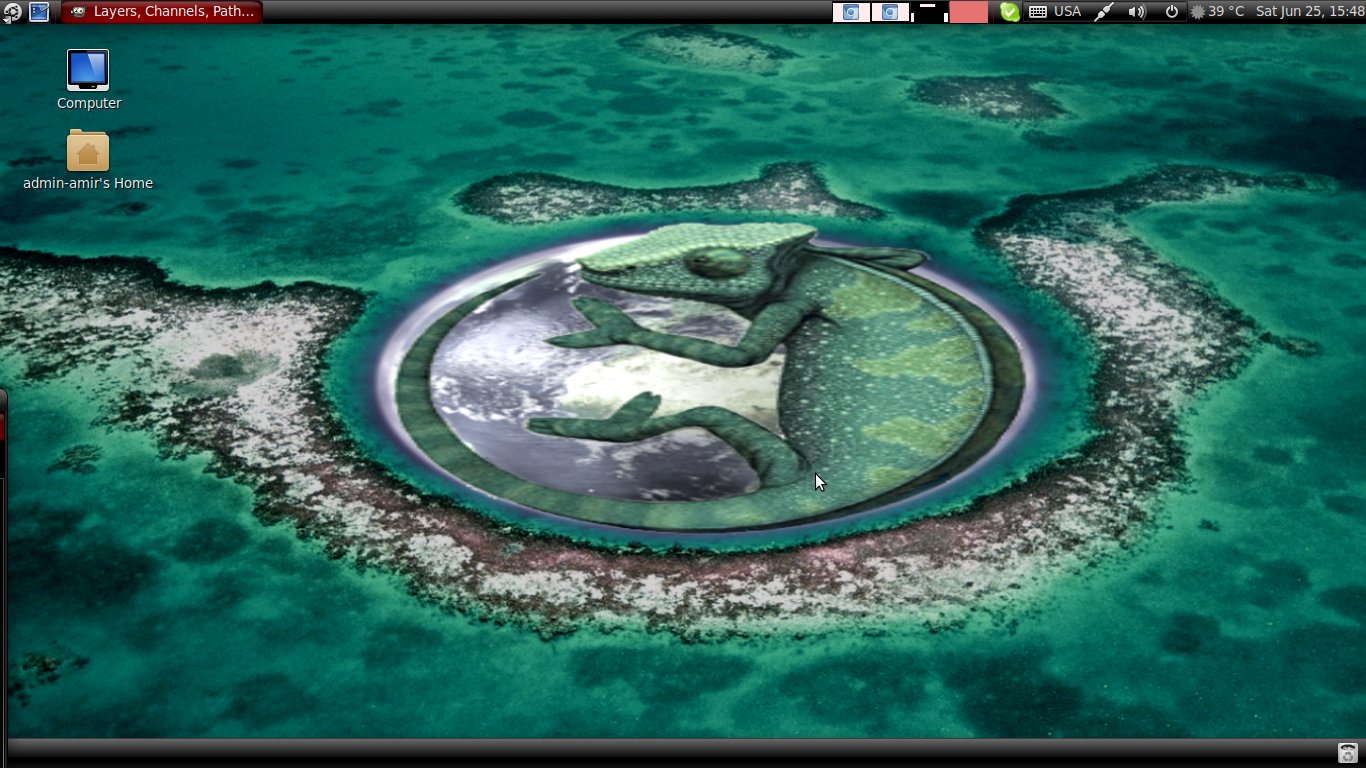
Task: Switch to the first workspace
Action: [851, 12]
